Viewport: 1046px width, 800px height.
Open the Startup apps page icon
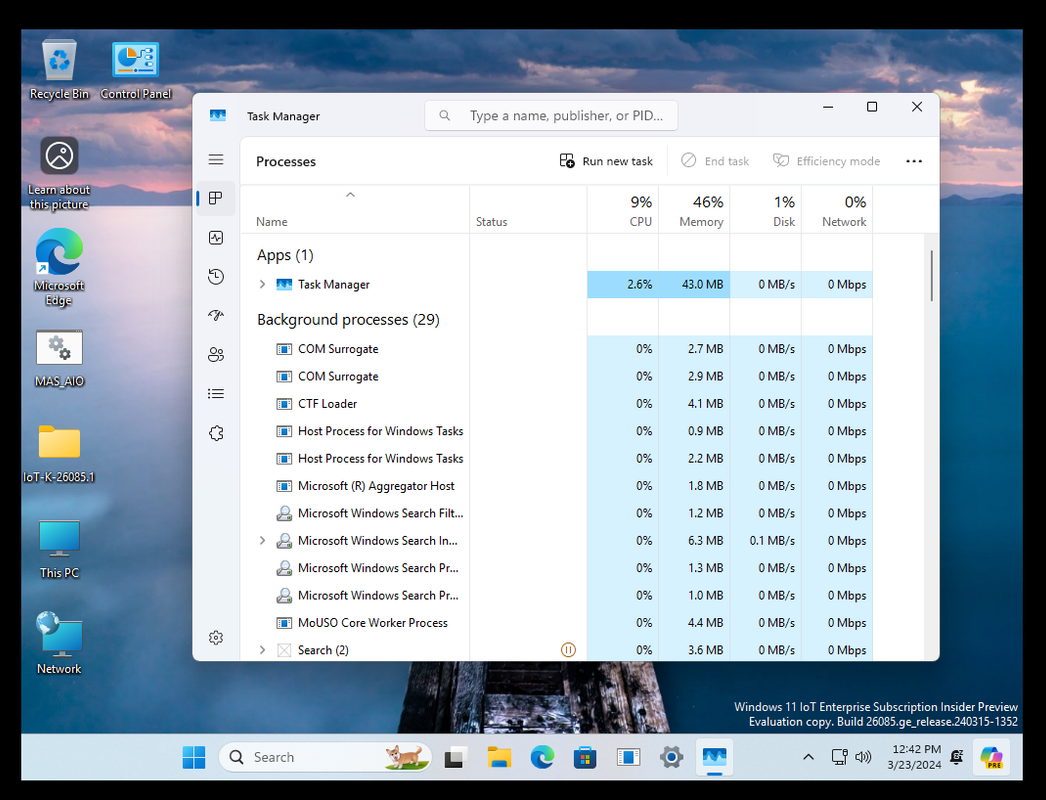click(215, 316)
